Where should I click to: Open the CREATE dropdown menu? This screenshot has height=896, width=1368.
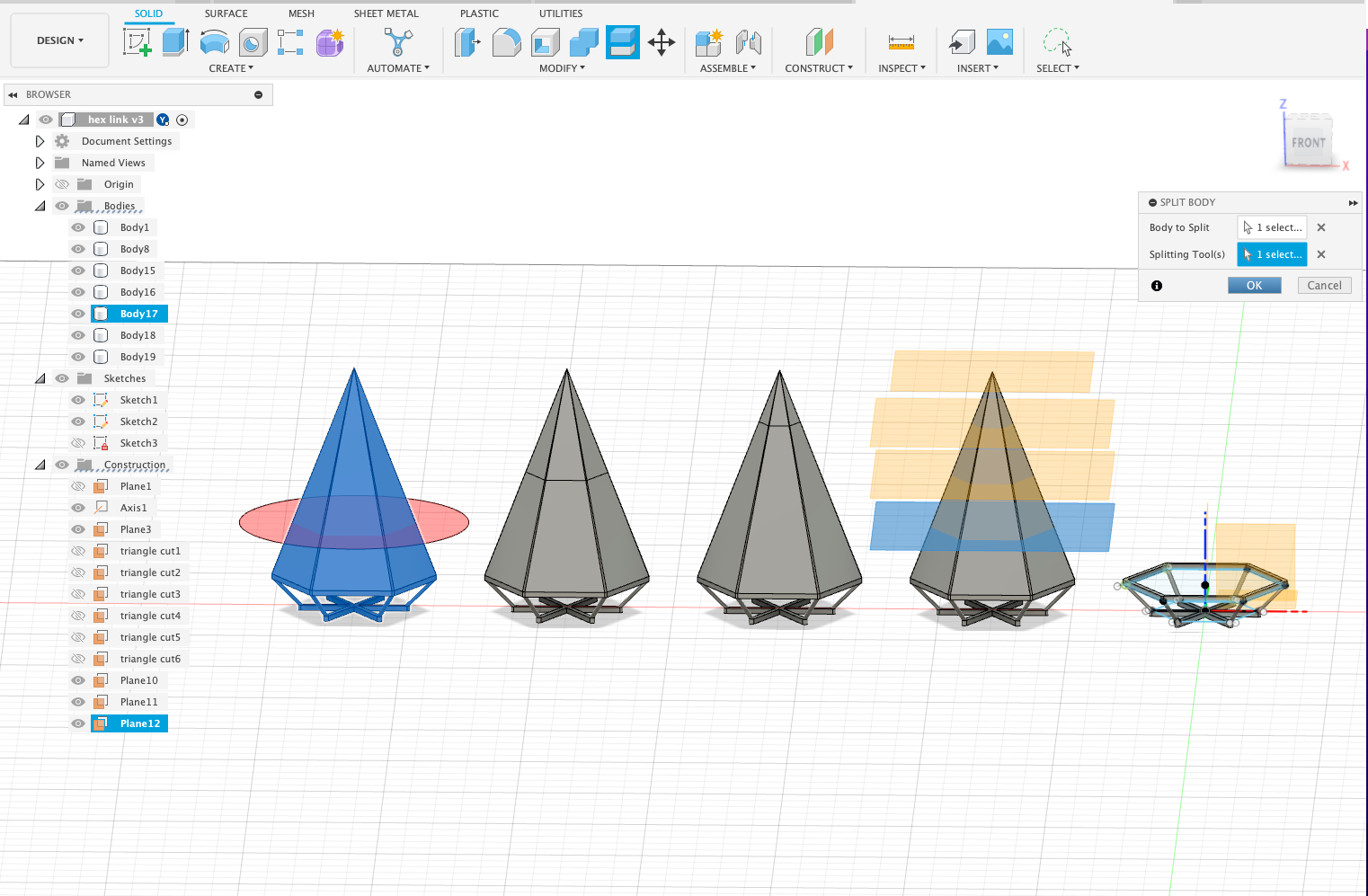point(231,68)
